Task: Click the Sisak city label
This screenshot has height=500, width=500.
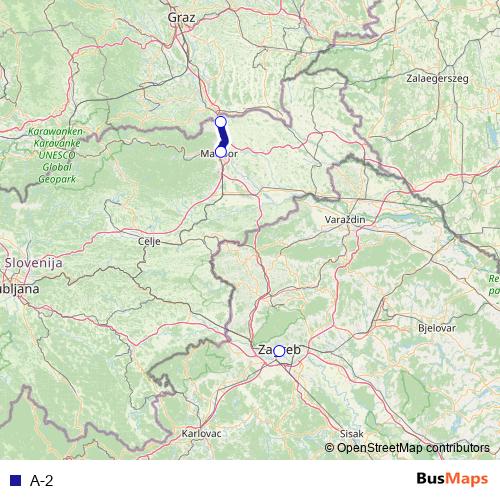Action: (352, 434)
